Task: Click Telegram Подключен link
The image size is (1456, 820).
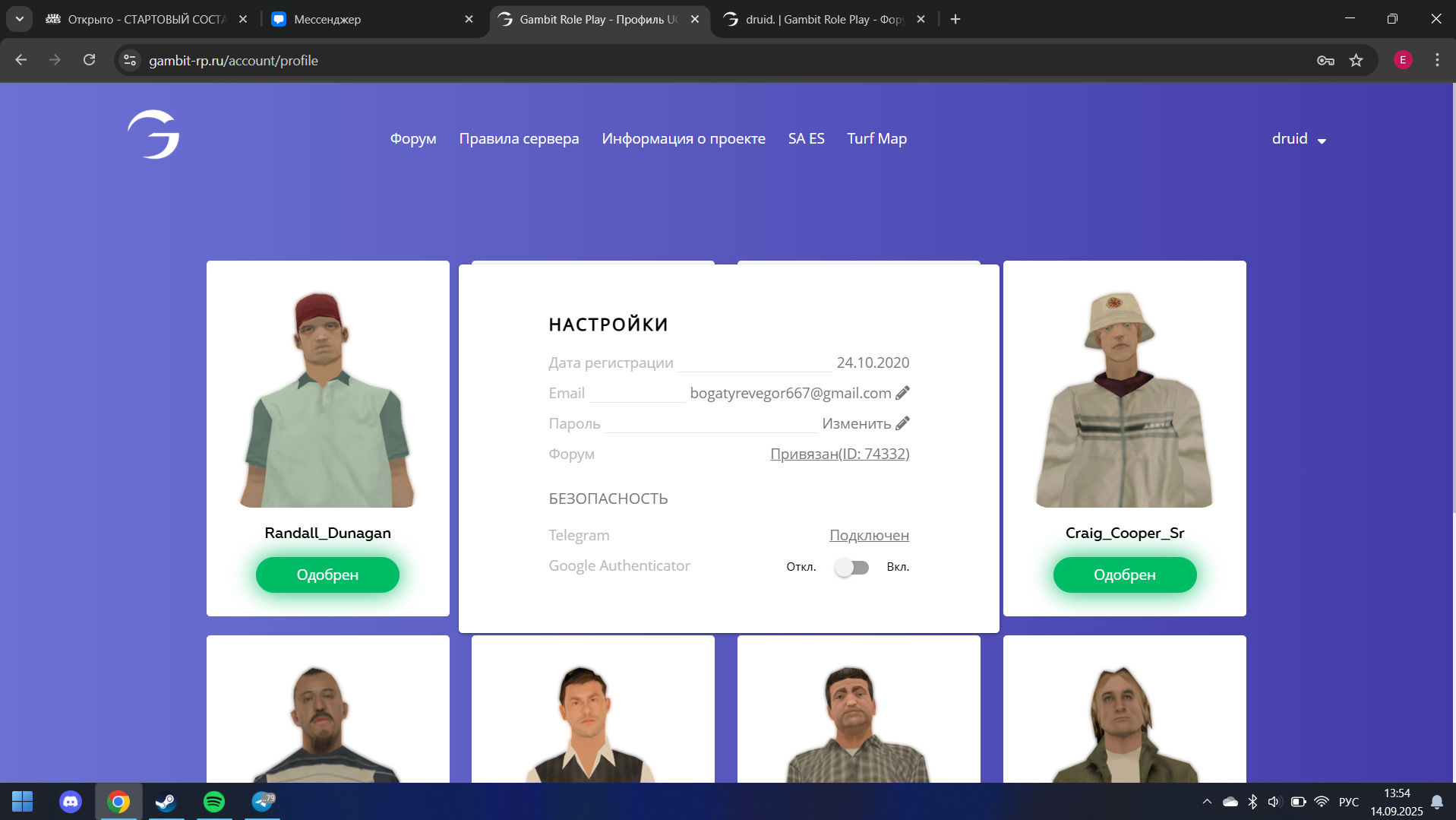Action: [x=869, y=535]
